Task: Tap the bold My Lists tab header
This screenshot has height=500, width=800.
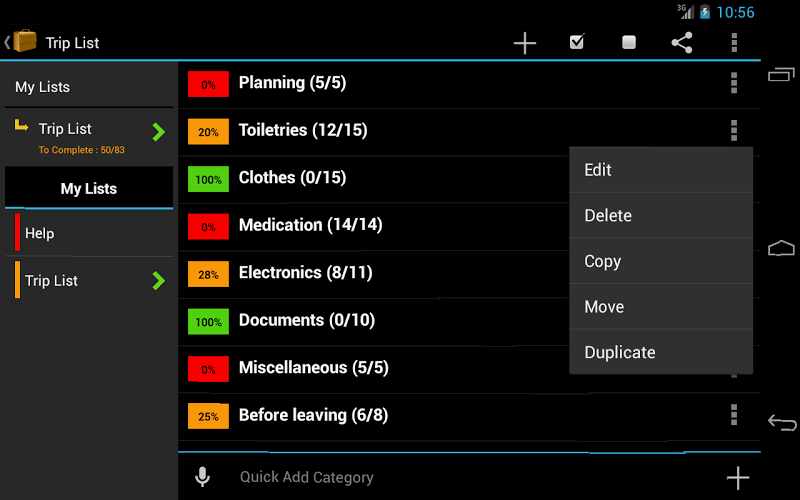Action: tap(89, 189)
